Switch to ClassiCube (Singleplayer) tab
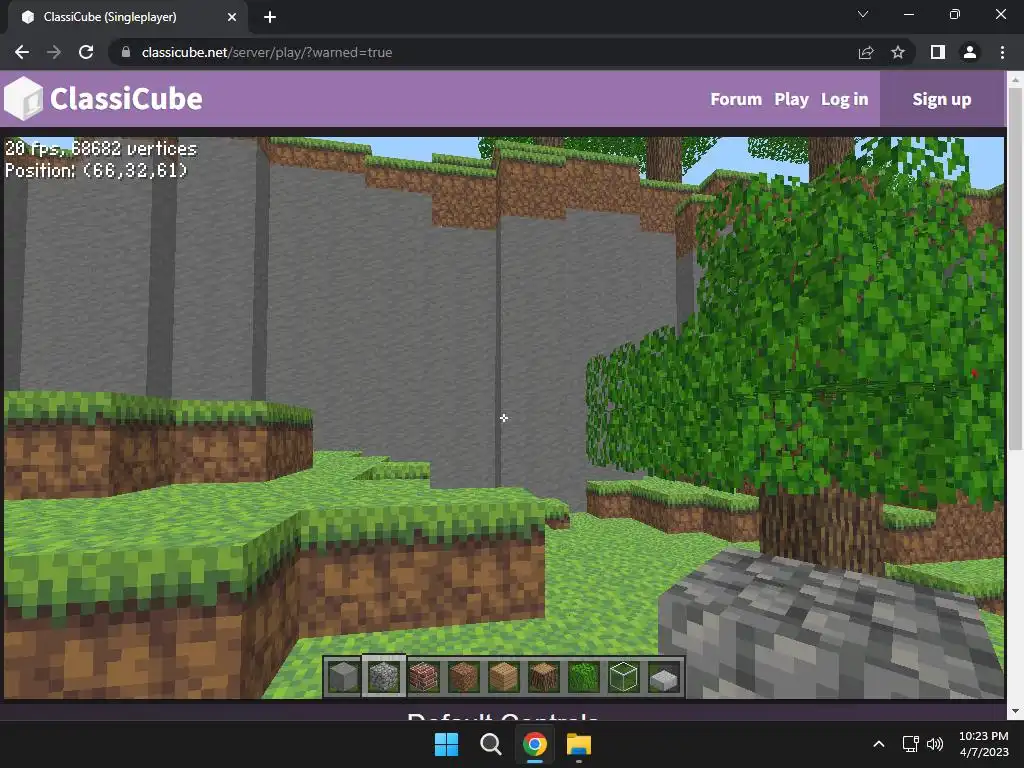 coord(127,17)
